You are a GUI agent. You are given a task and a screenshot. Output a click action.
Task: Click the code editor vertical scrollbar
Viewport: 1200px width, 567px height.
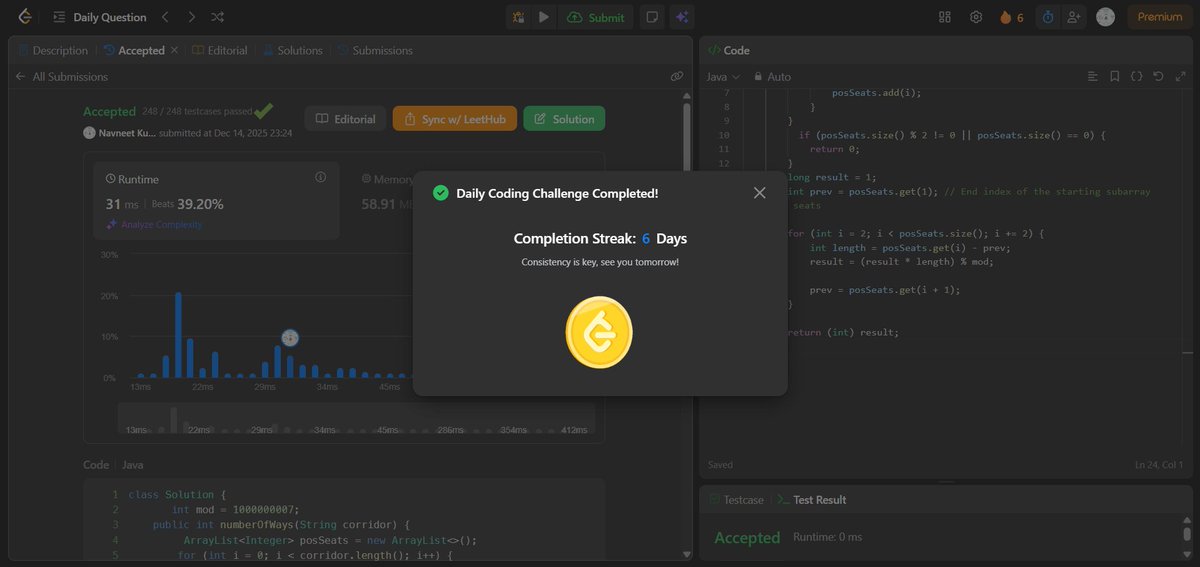[x=1189, y=270]
